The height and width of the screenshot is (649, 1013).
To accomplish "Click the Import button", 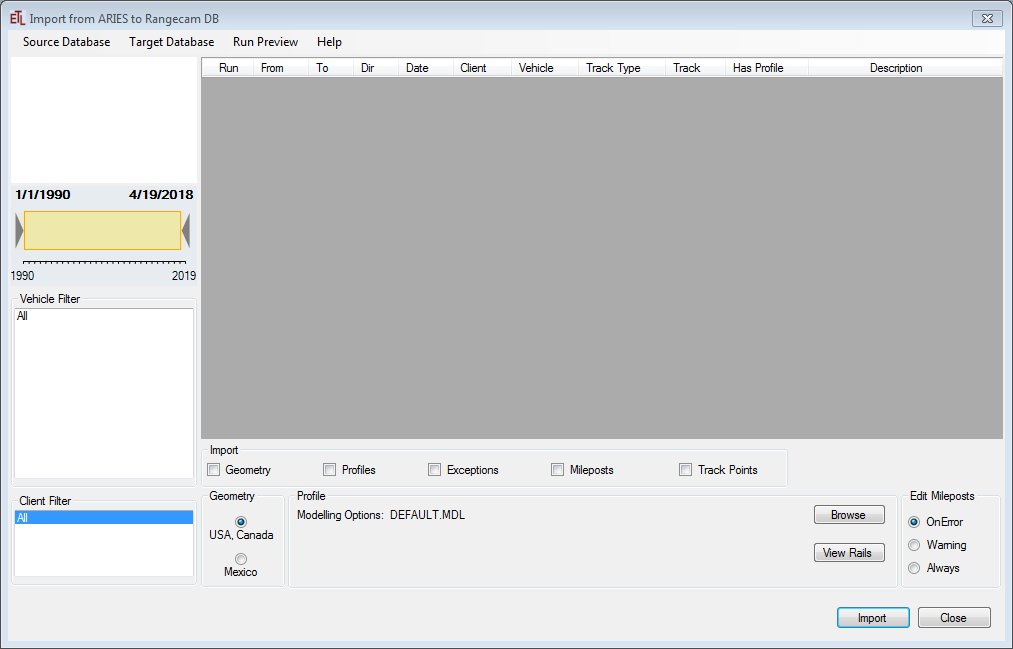I will tap(872, 618).
